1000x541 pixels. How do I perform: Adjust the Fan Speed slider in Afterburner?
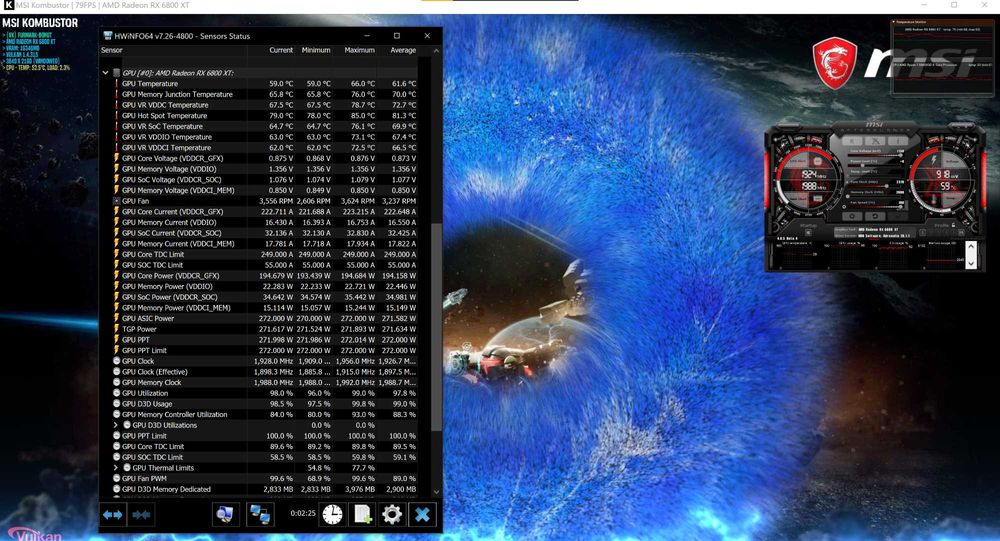point(875,207)
